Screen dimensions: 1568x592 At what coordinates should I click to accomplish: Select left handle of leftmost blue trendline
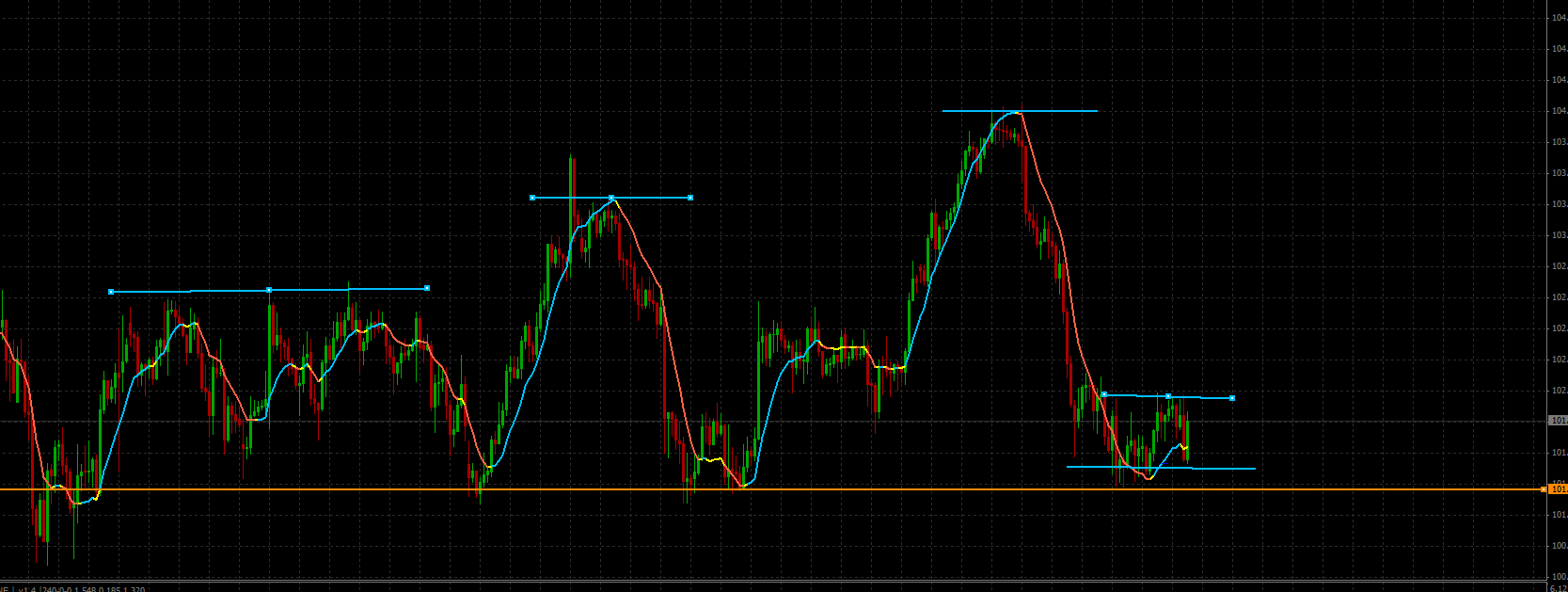[x=111, y=292]
